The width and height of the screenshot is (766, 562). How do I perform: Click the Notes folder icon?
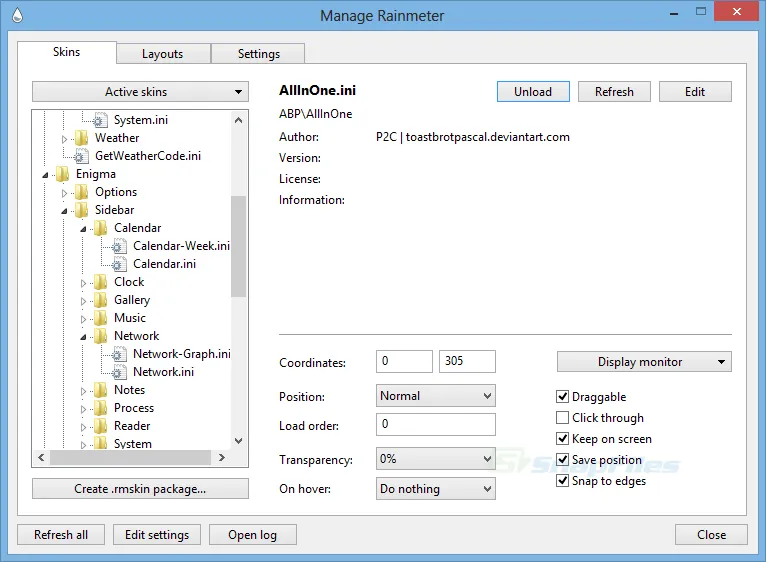tap(100, 390)
